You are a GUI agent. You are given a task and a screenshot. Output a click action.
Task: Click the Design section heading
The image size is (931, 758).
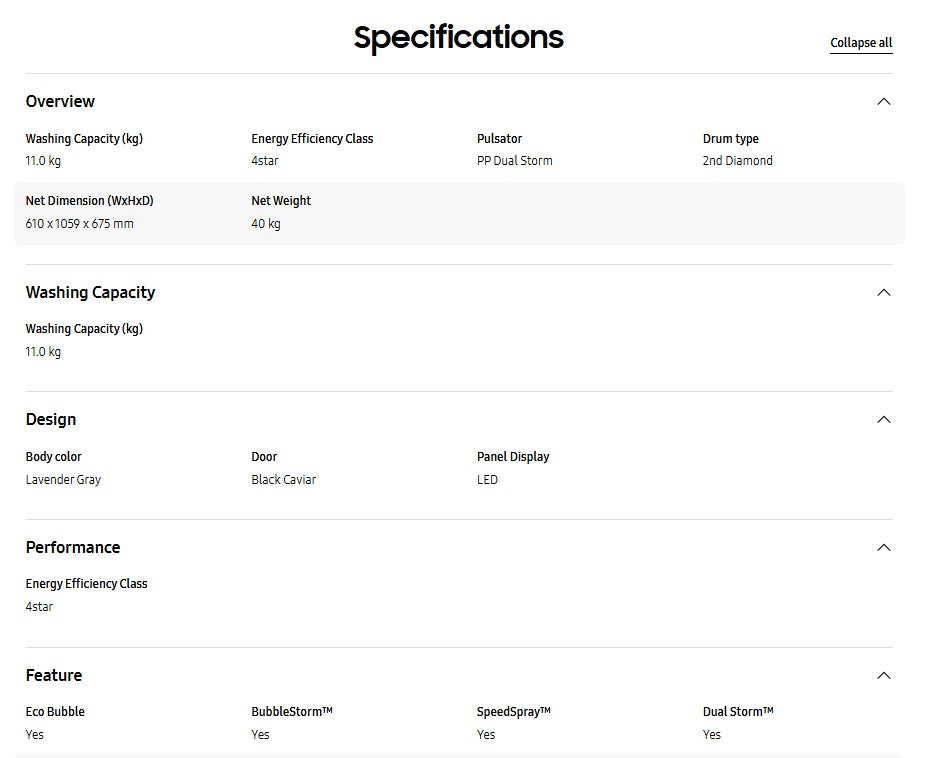tap(51, 419)
